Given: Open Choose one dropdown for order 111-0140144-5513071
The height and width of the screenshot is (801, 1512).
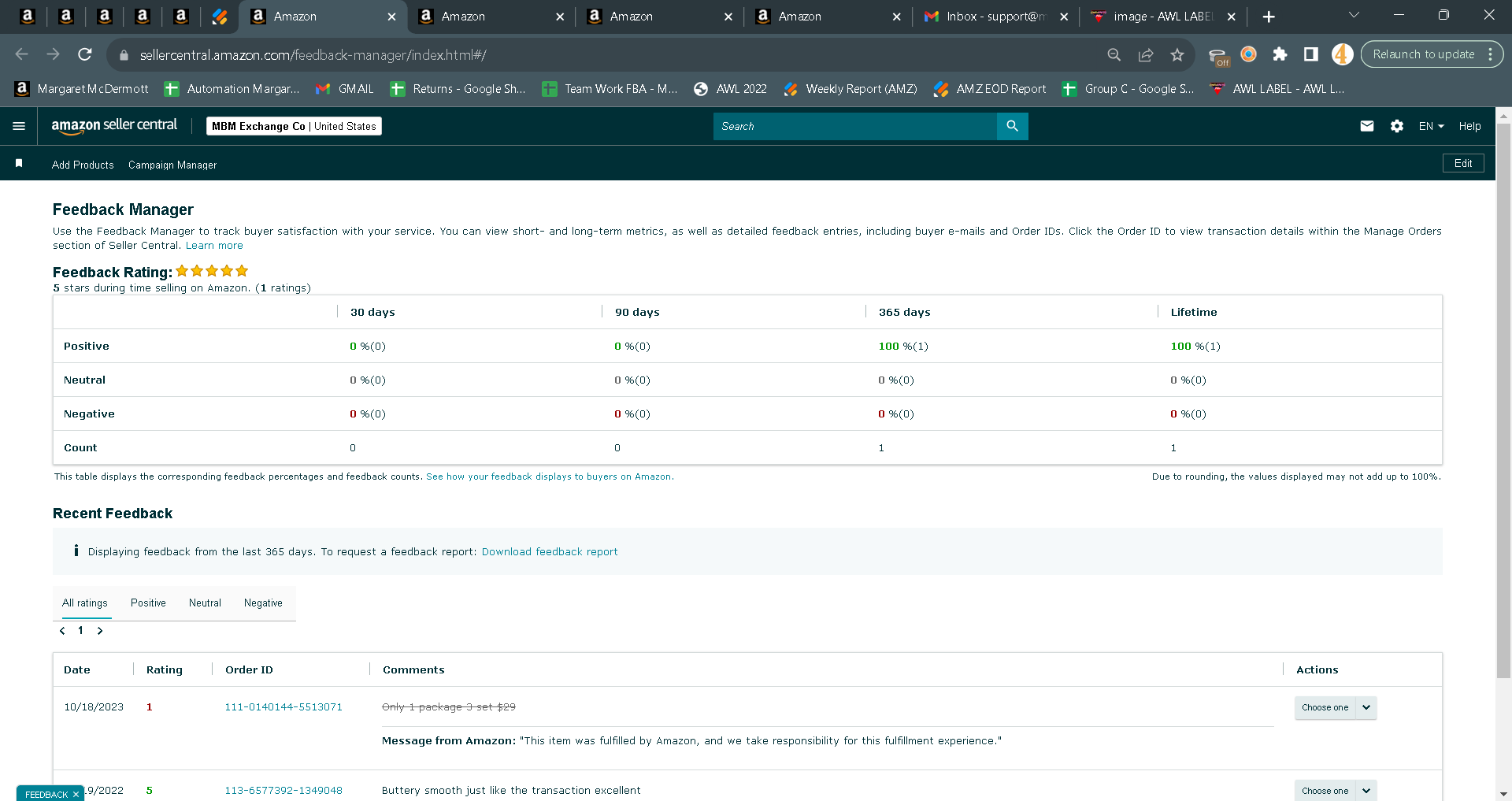Looking at the screenshot, I should pos(1336,707).
